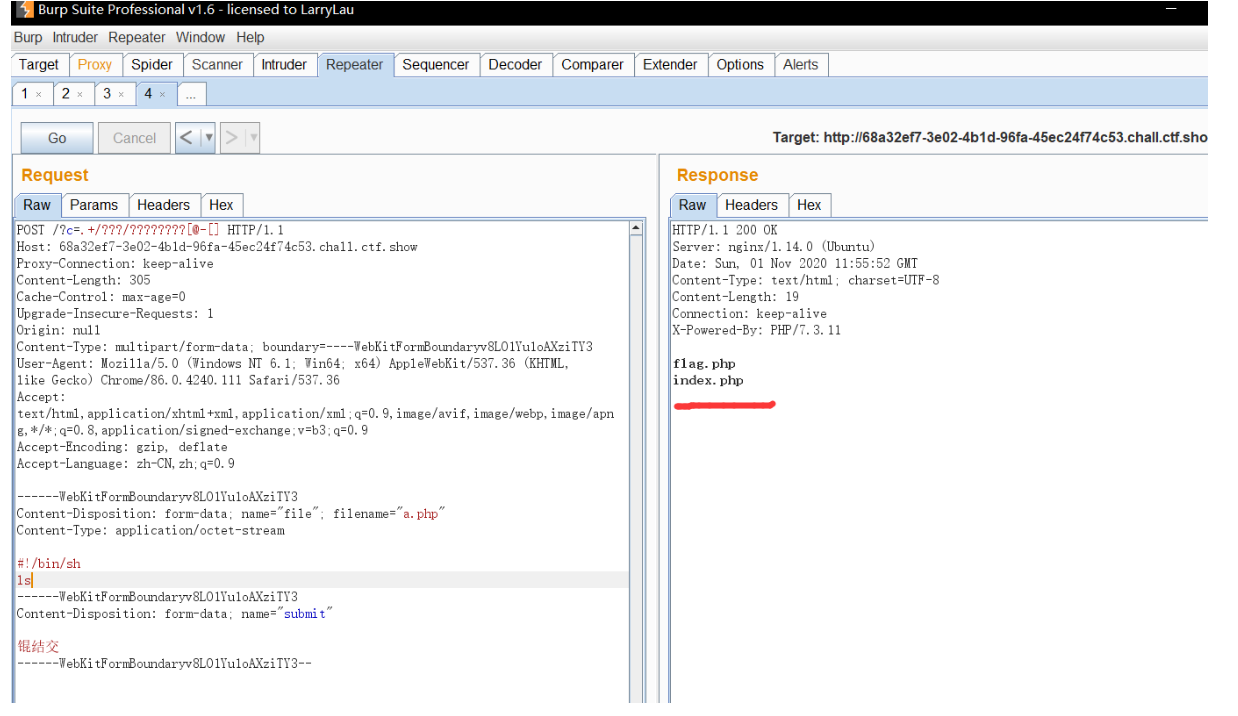Switch to the Options tab
Viewport: 1238px width, 716px height.
tap(740, 64)
